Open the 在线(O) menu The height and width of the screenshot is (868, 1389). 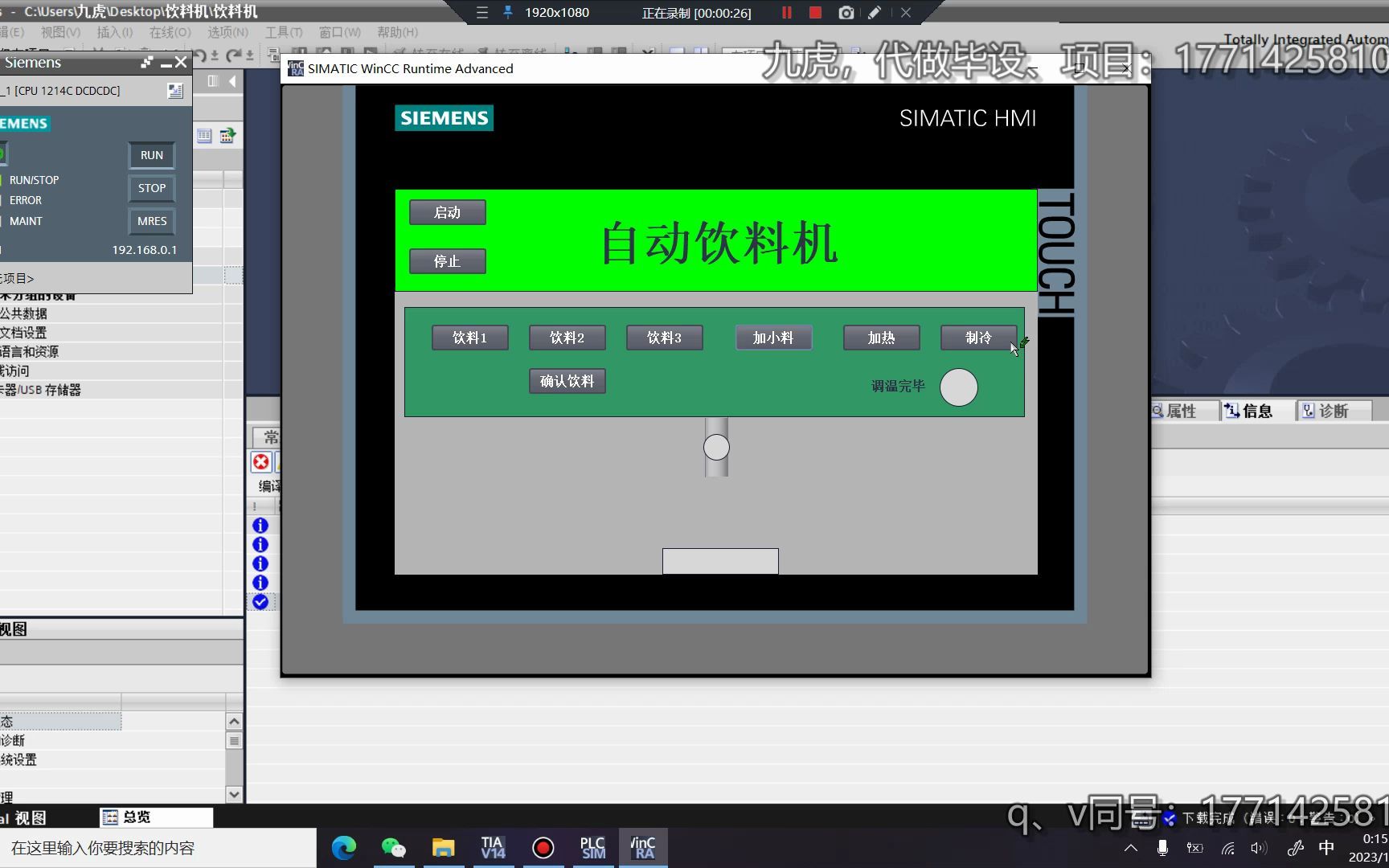170,32
